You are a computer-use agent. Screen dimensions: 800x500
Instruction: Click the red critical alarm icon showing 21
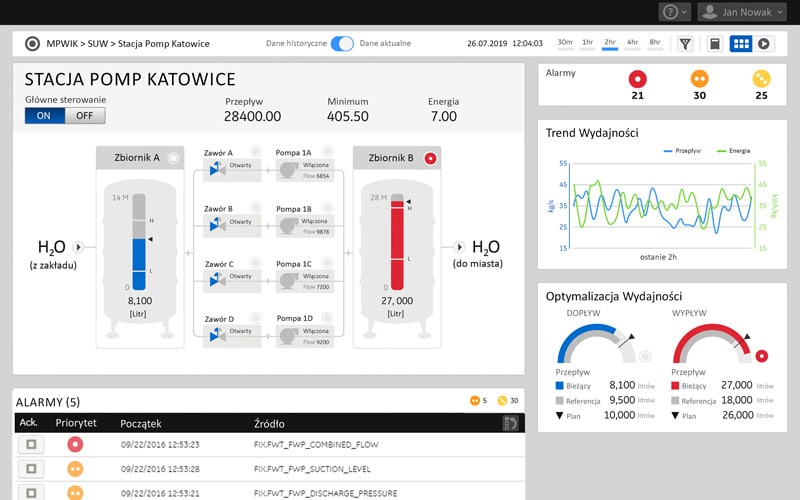click(x=637, y=79)
